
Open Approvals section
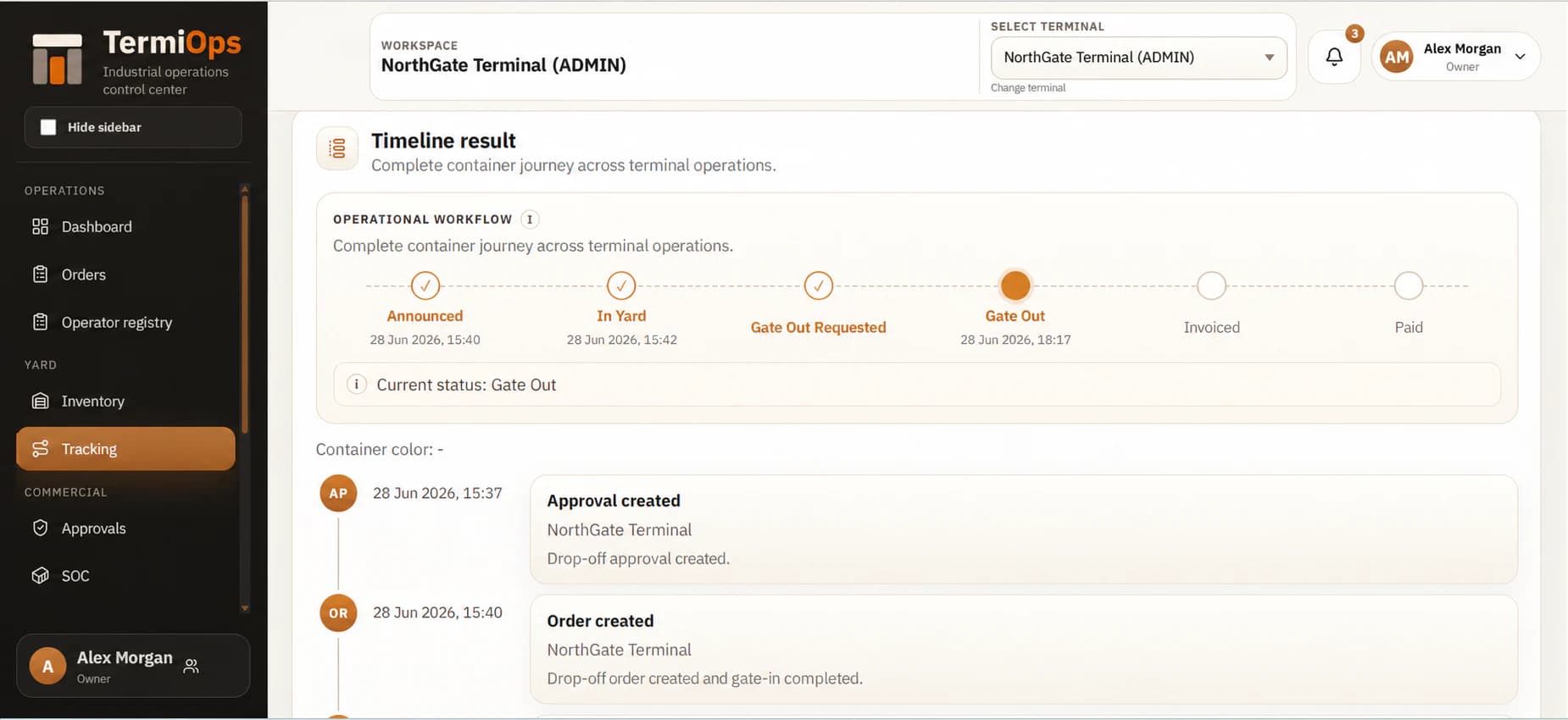pos(125,529)
